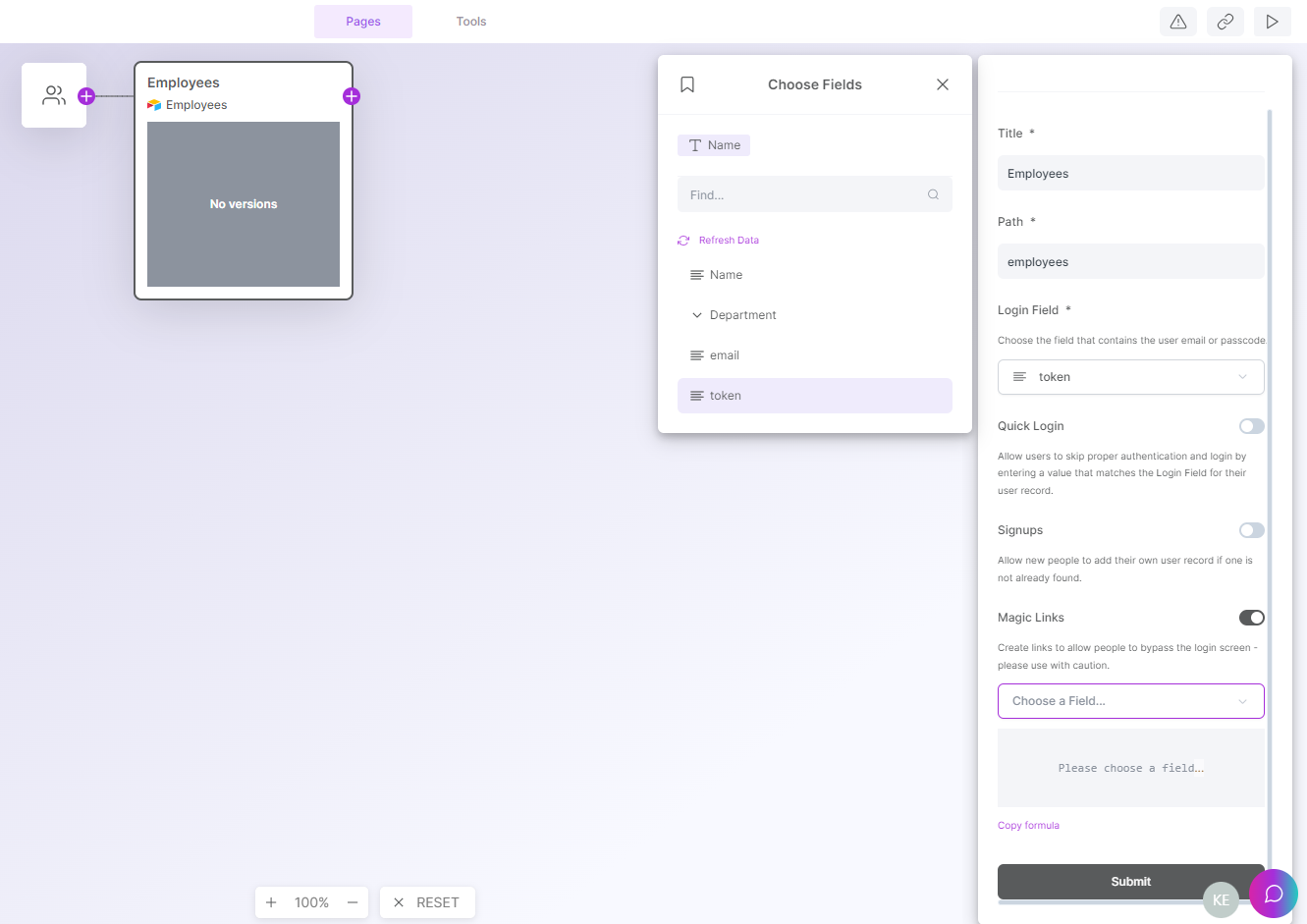The height and width of the screenshot is (924, 1307).
Task: Click the Path input field
Action: click(1131, 262)
